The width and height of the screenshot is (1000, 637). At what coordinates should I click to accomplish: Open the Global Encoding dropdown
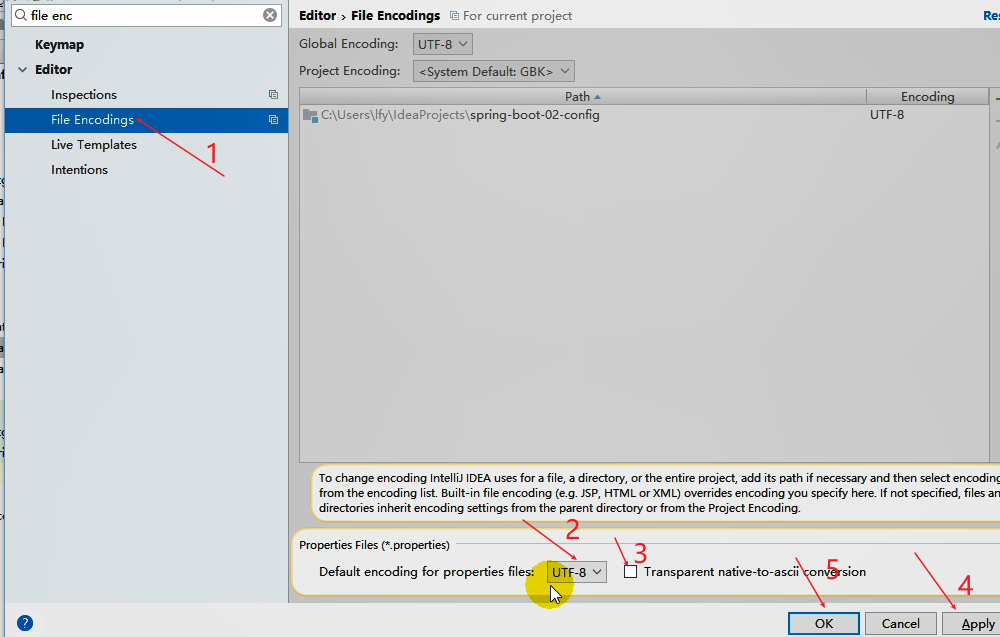[443, 44]
